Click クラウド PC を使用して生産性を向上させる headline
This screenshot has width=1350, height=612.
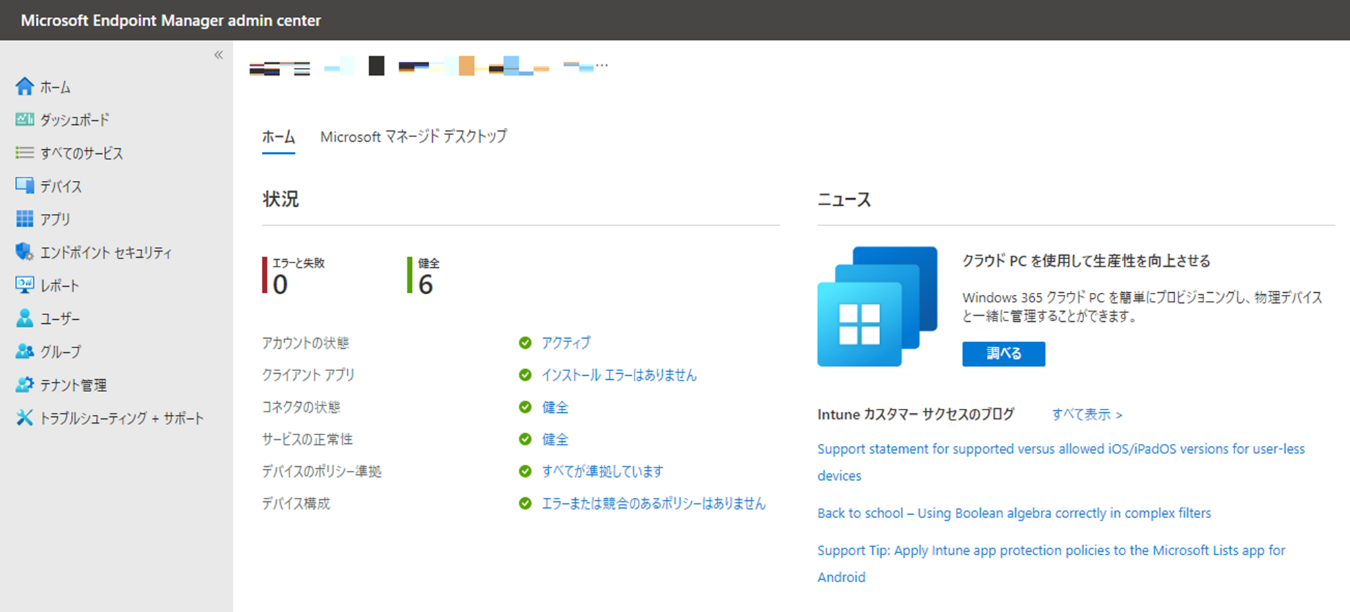(1086, 261)
